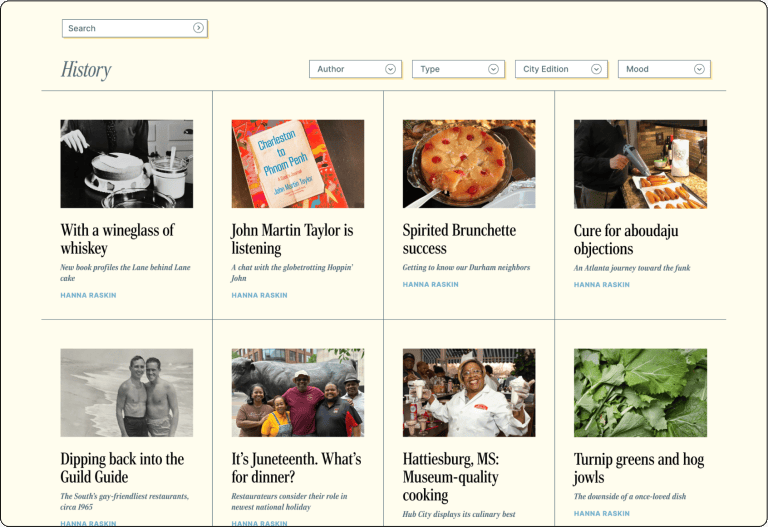
Task: Click subtitle "An Atlanta journey toward the funk"
Action: click(x=632, y=268)
